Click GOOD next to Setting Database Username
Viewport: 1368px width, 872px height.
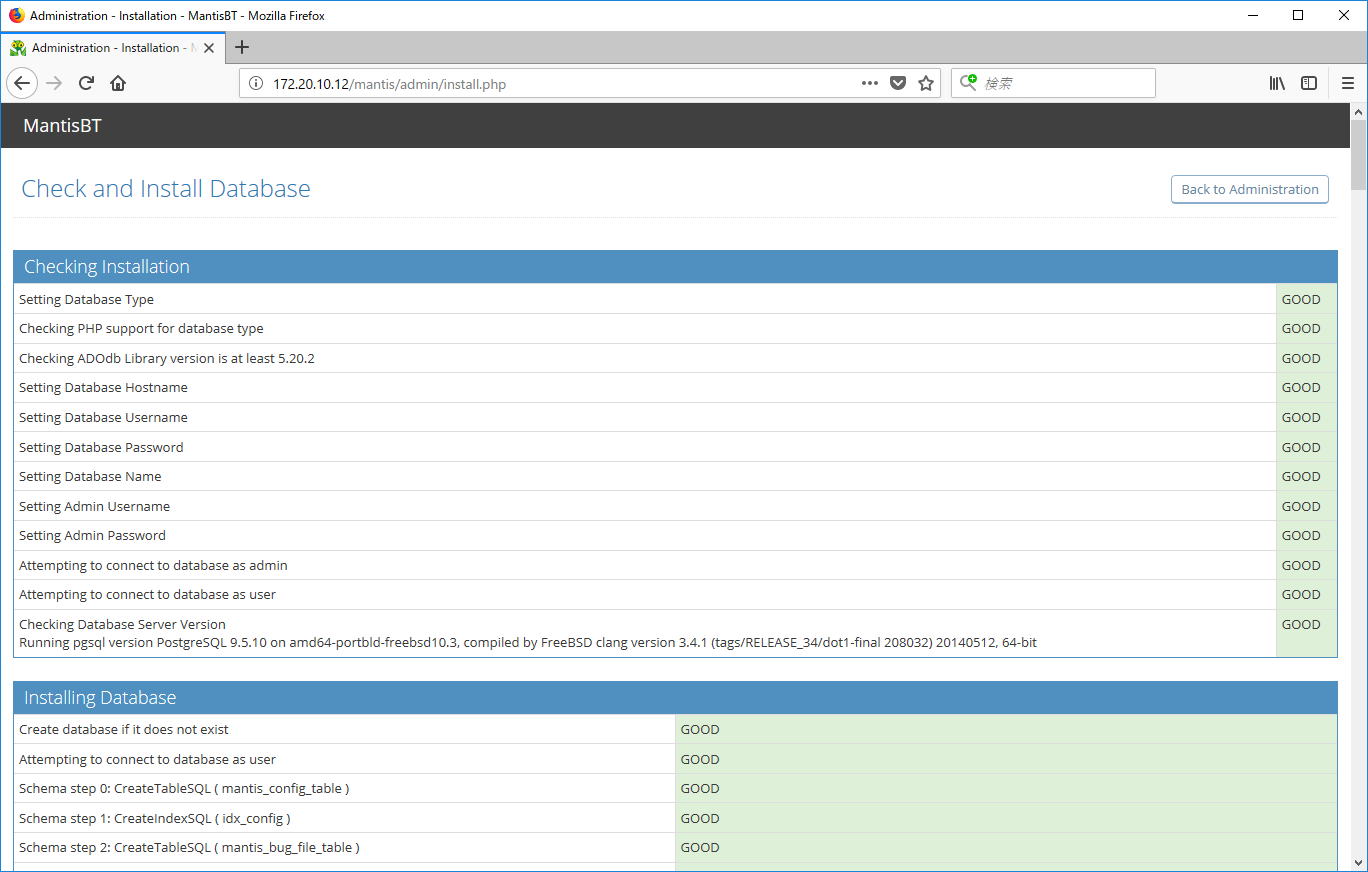[x=1301, y=417]
